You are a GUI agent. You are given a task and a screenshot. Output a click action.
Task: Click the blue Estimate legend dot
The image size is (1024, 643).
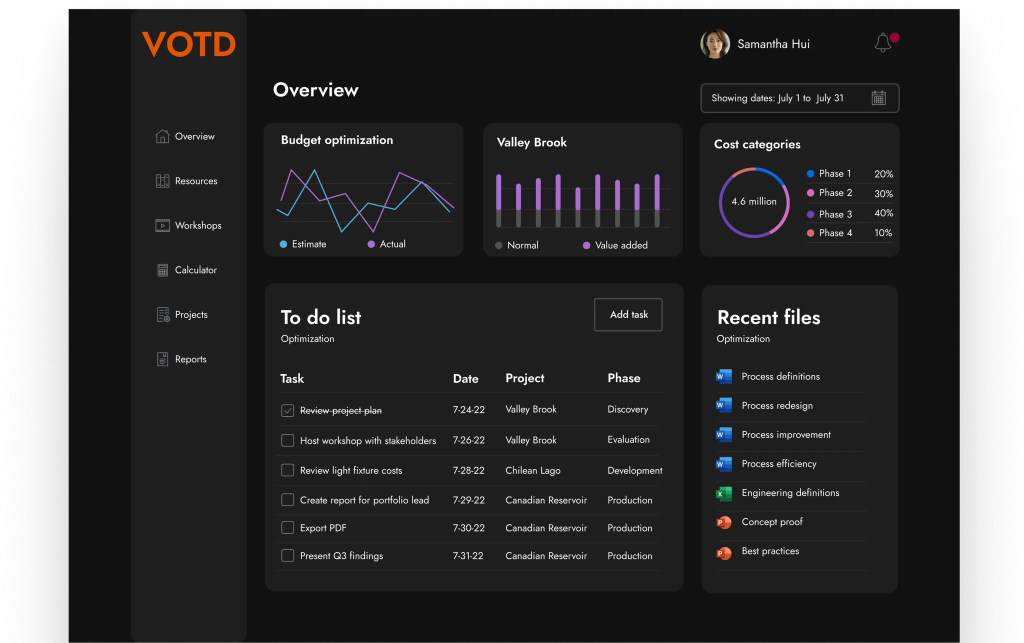point(283,244)
